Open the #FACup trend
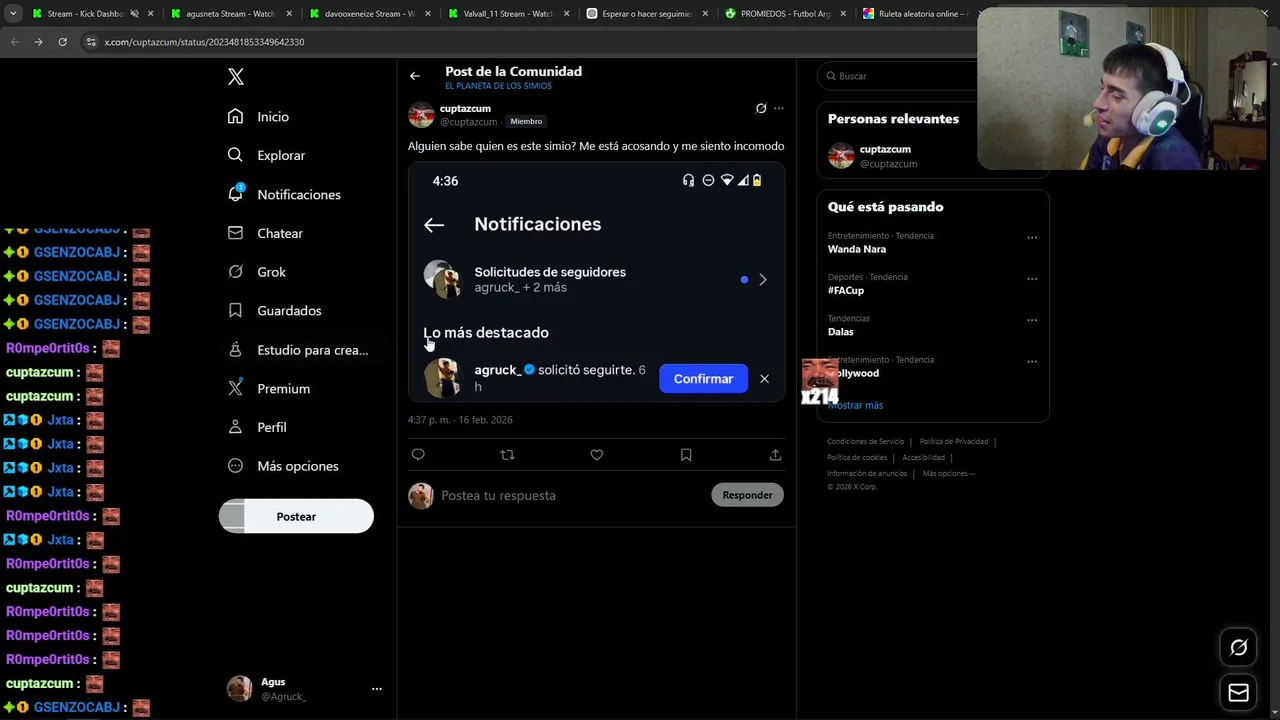 tap(846, 290)
